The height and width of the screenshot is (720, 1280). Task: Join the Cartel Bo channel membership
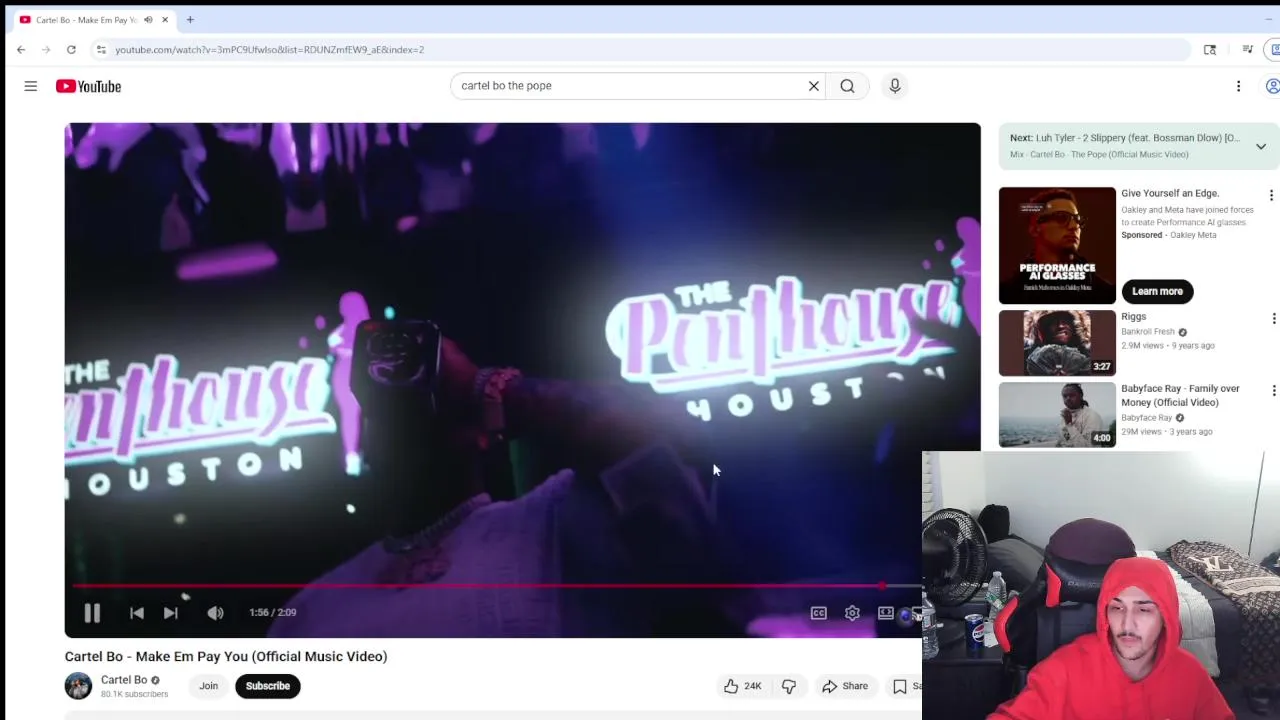click(208, 686)
